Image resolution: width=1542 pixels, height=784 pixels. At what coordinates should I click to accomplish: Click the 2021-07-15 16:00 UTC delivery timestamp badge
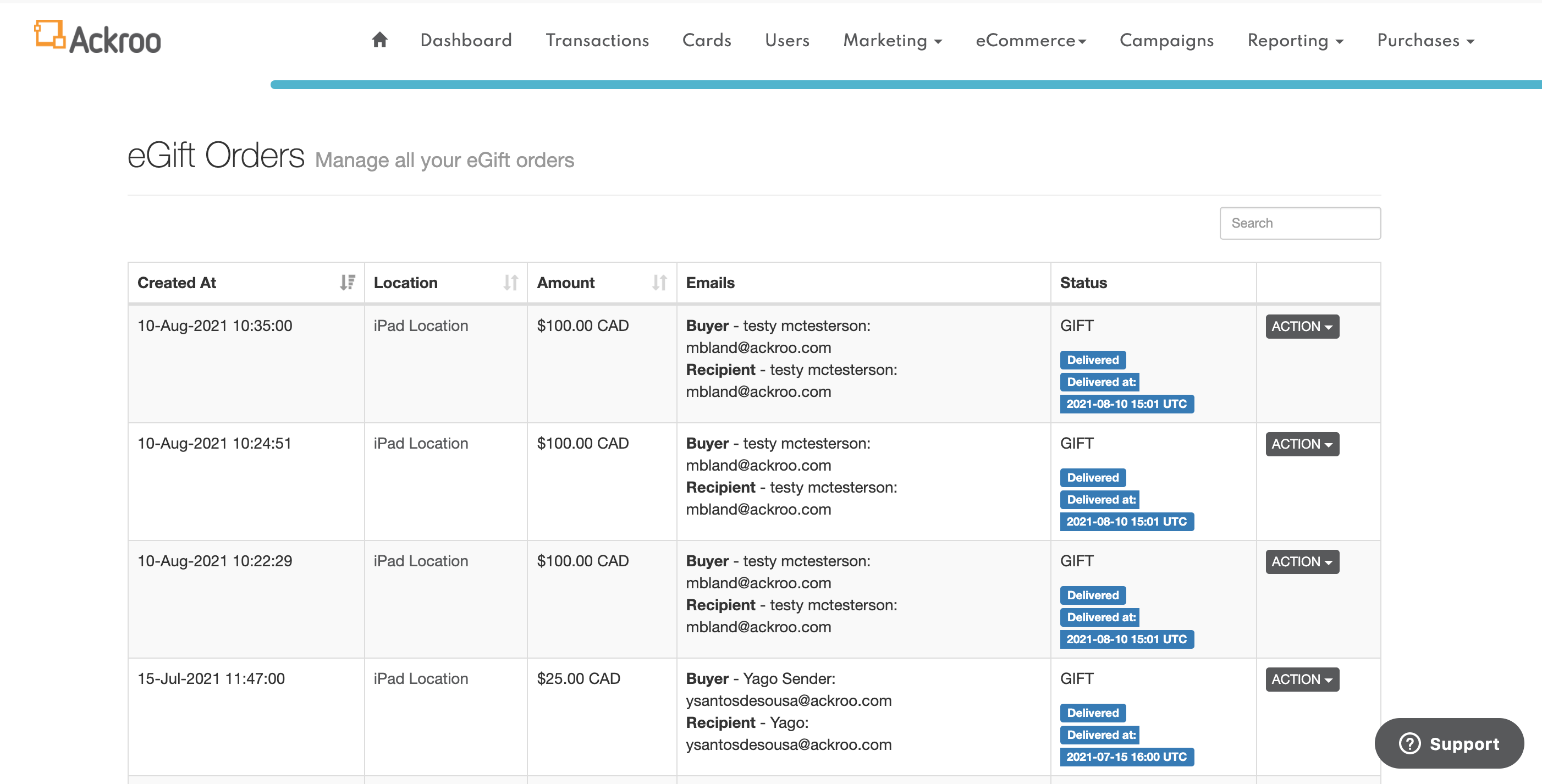(x=1127, y=757)
